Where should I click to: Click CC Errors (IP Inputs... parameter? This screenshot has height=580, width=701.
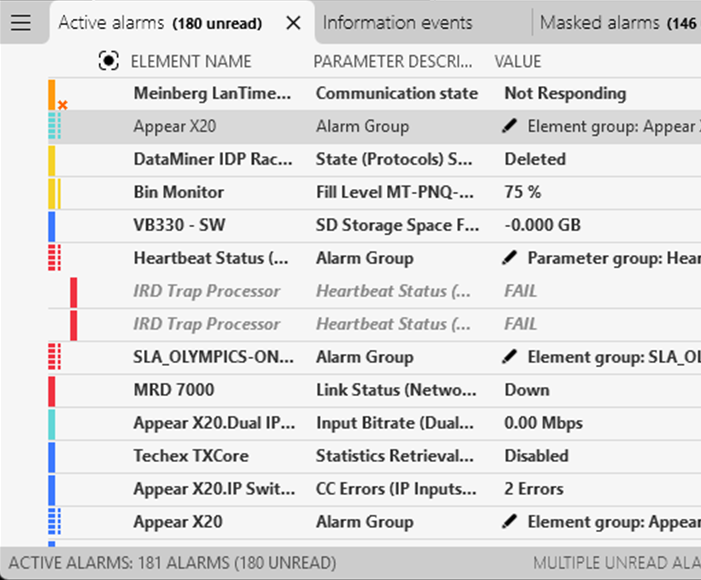click(396, 489)
